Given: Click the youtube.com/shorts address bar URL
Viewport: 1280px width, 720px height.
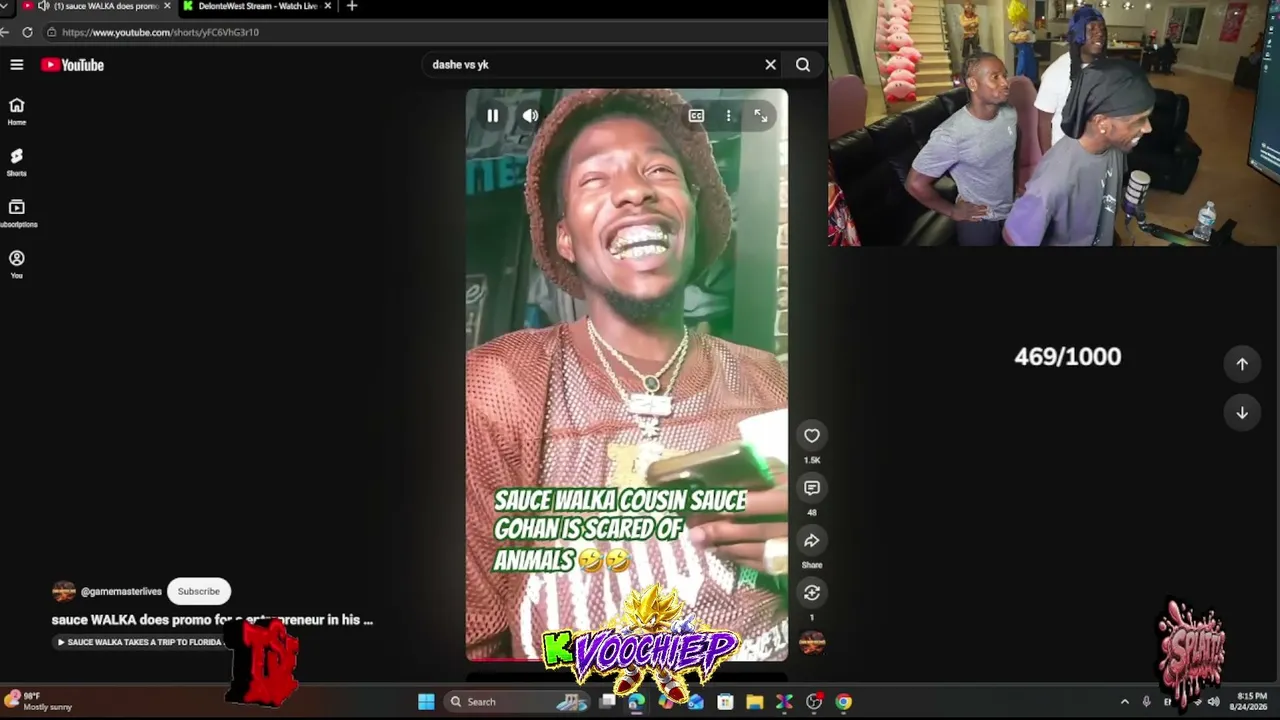Looking at the screenshot, I should [160, 32].
